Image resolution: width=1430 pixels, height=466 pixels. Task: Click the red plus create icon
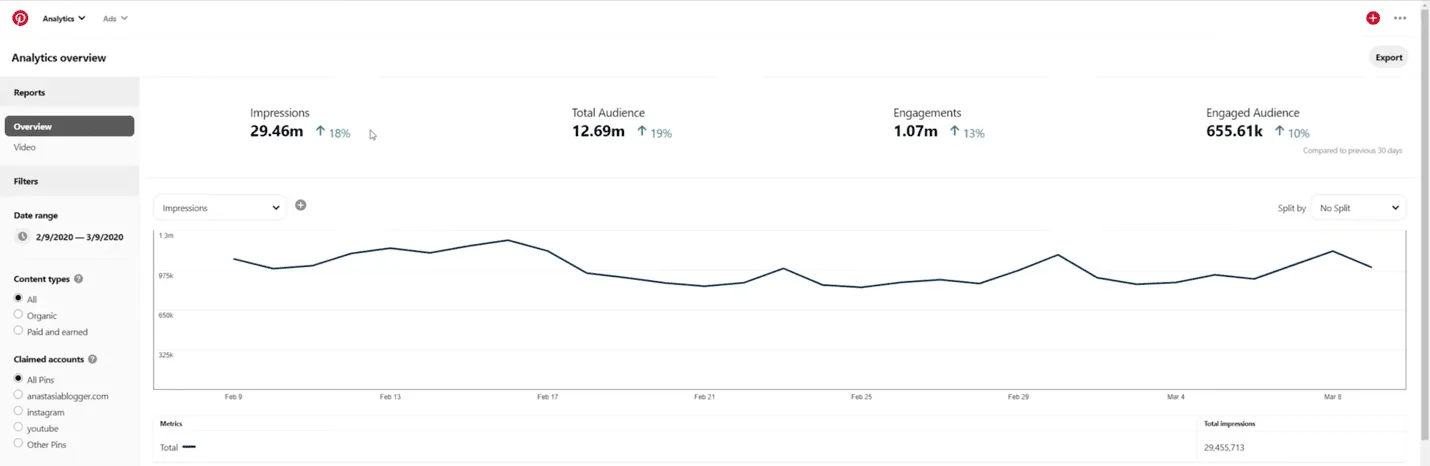(x=1373, y=18)
